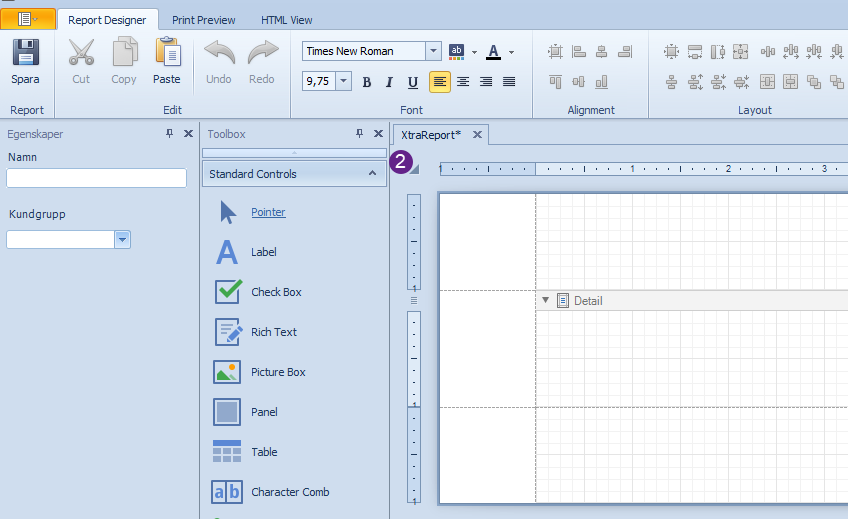
Task: Click Bring to Front icon
Action: [x=814, y=82]
